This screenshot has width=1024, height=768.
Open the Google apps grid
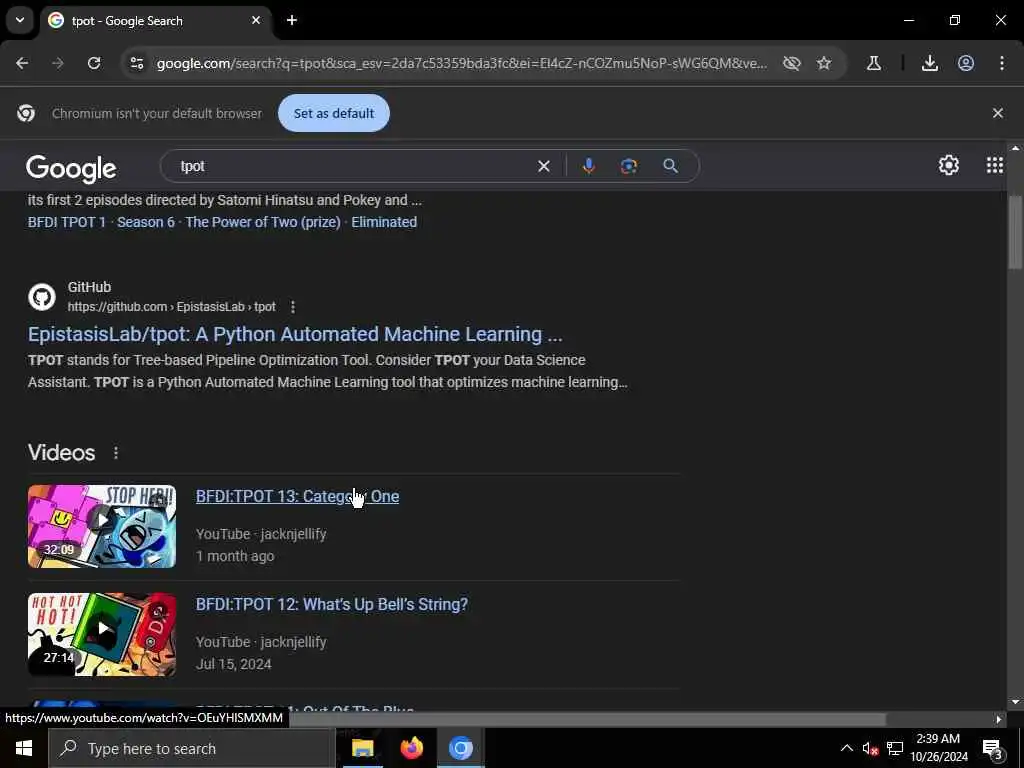pos(995,165)
